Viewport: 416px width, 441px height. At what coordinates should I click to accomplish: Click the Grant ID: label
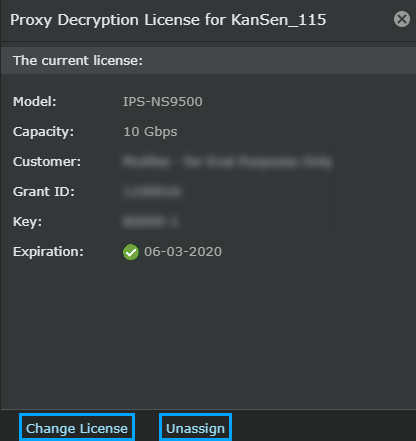click(44, 192)
